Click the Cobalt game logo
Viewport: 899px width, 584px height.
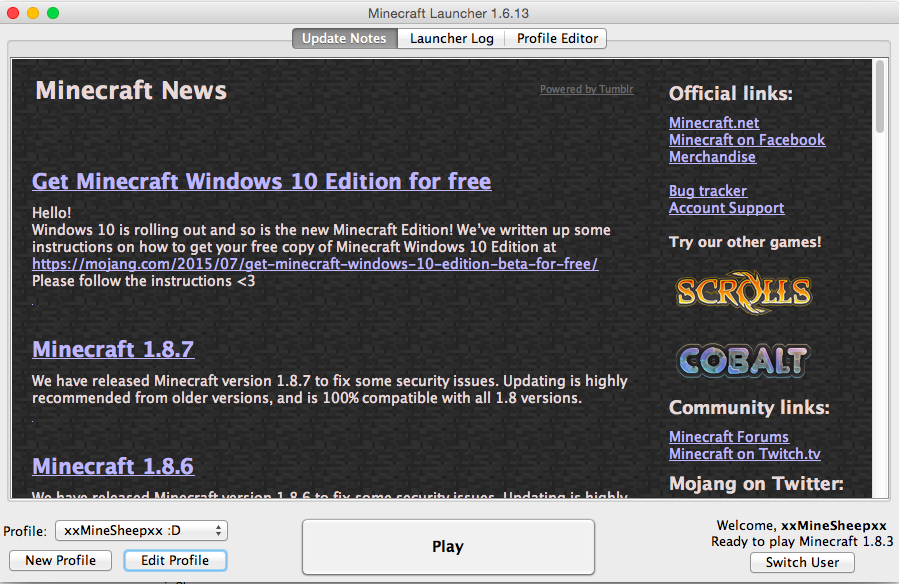(x=742, y=360)
